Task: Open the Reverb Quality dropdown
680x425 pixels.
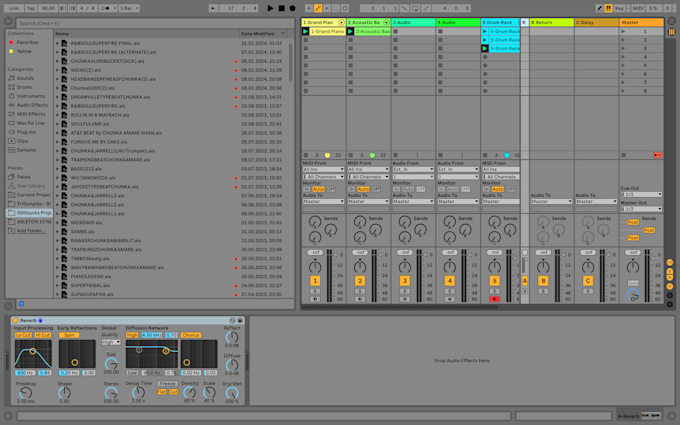Action: click(111, 343)
